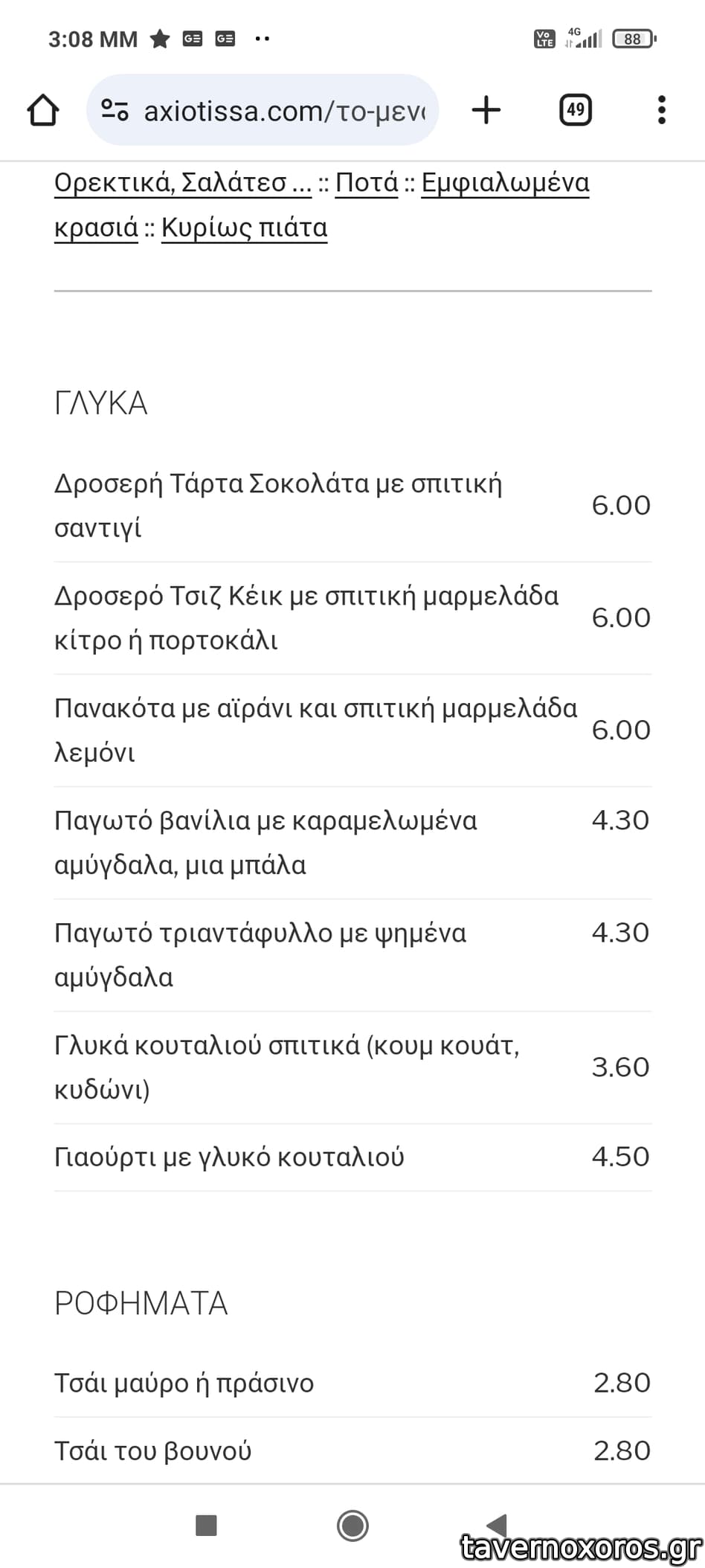Click the ΓΛΥΚΑ section heading

click(x=101, y=404)
